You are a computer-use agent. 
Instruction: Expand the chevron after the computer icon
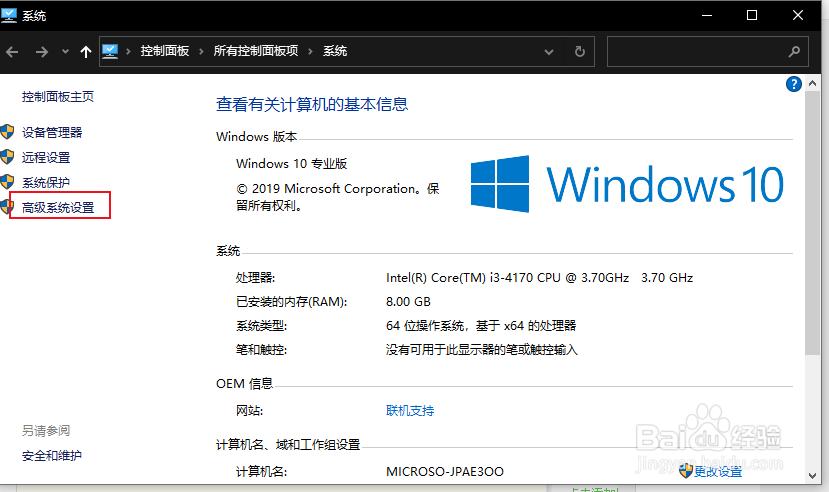(x=128, y=51)
